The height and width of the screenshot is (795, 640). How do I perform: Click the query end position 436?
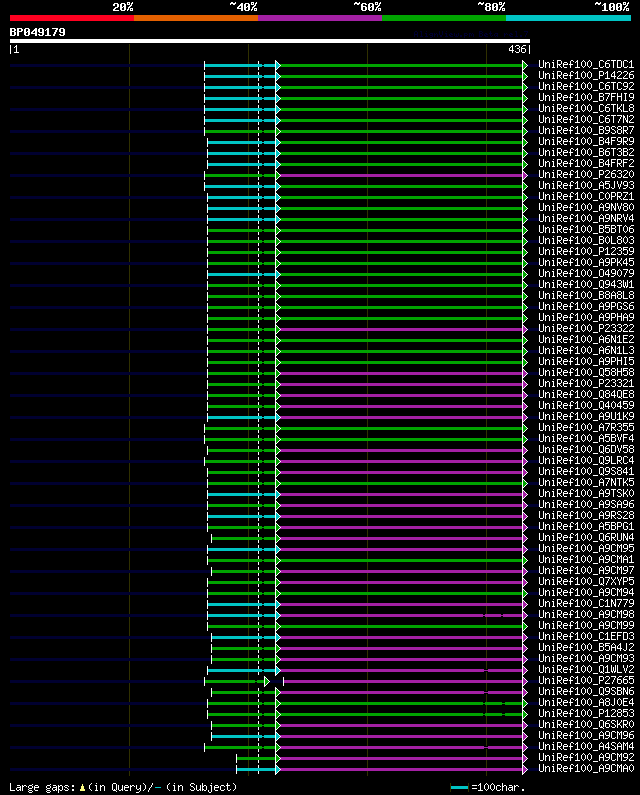tap(517, 49)
